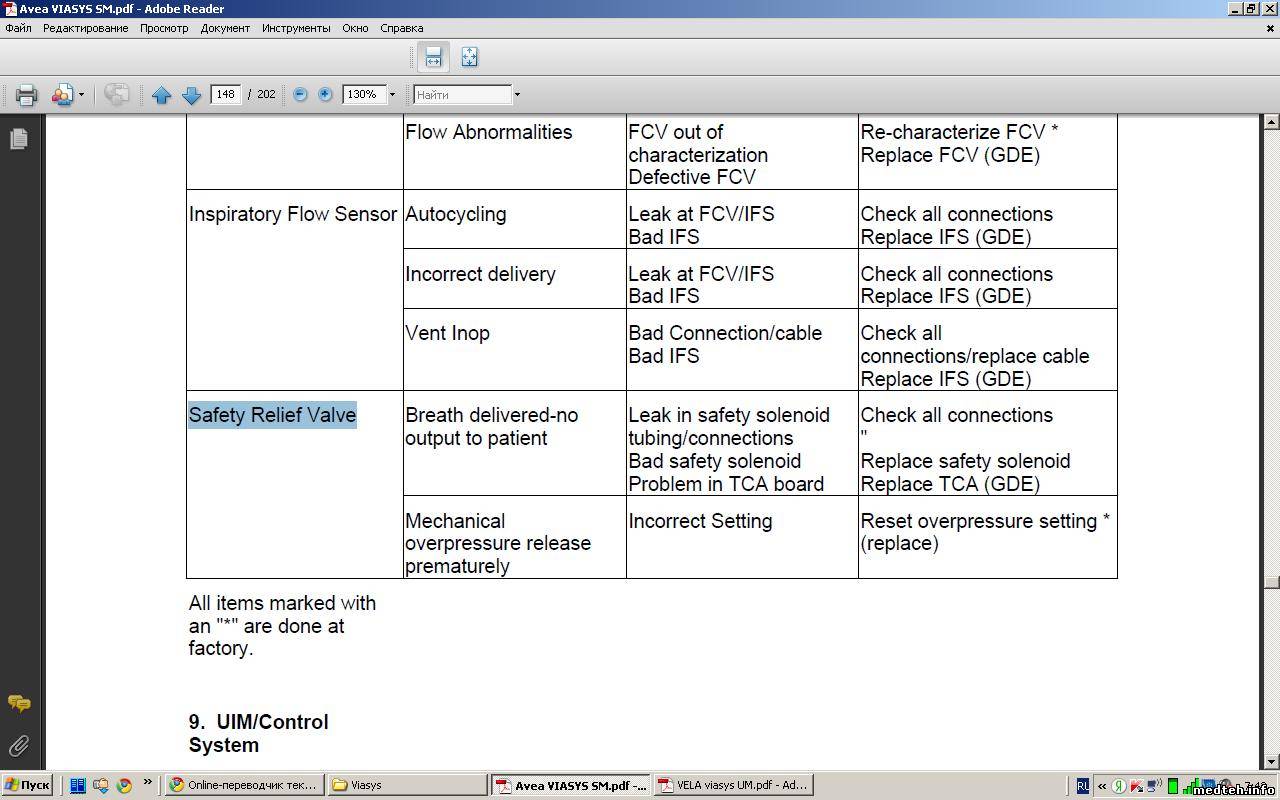
Task: Switch to Fit Full Page view
Action: (469, 57)
